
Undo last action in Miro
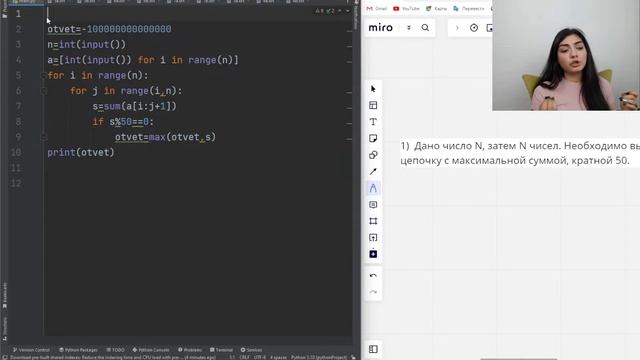373,276
